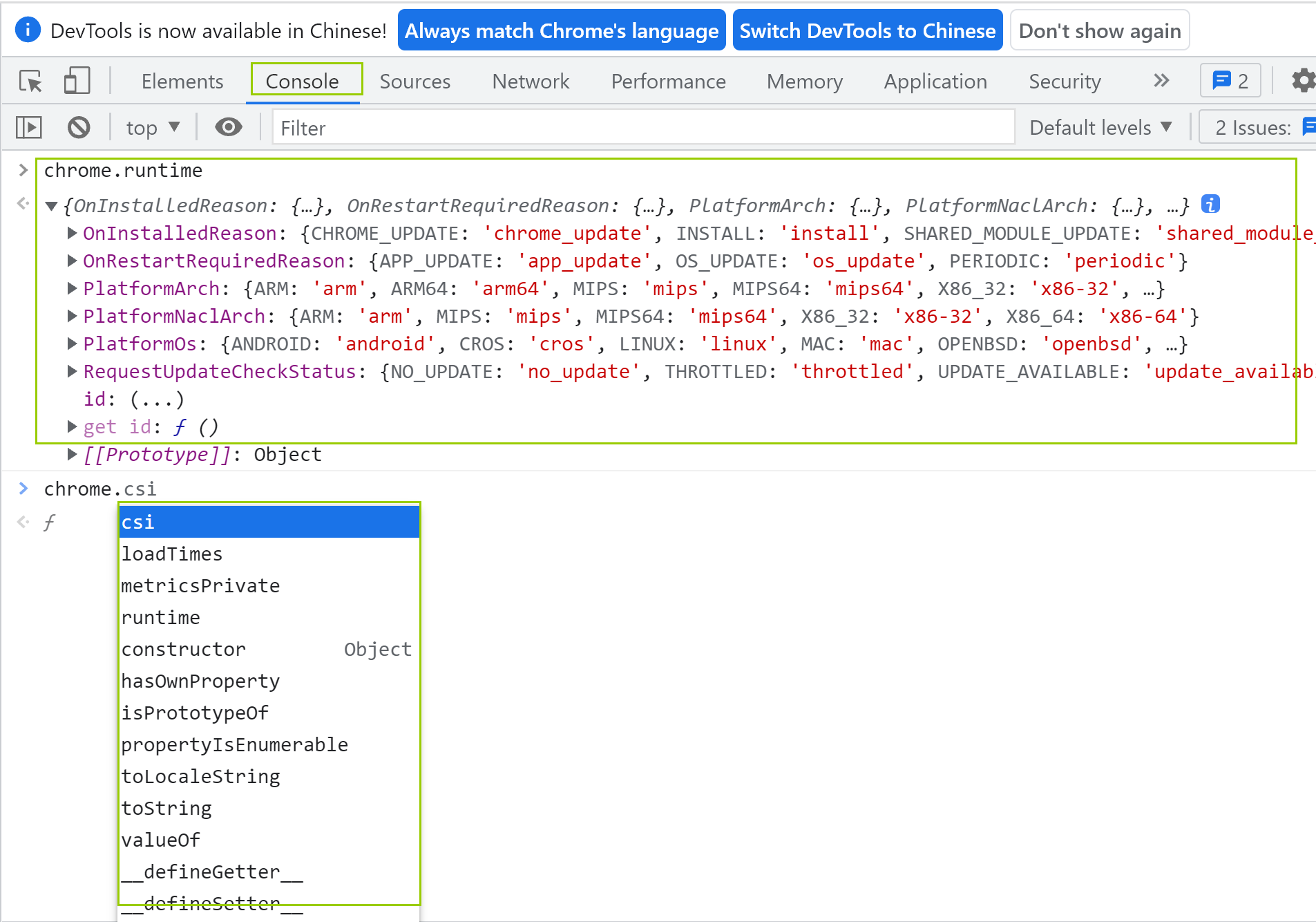Click the info icon beside the runtime object
Screen dimensions: 1316x922
tap(1210, 204)
